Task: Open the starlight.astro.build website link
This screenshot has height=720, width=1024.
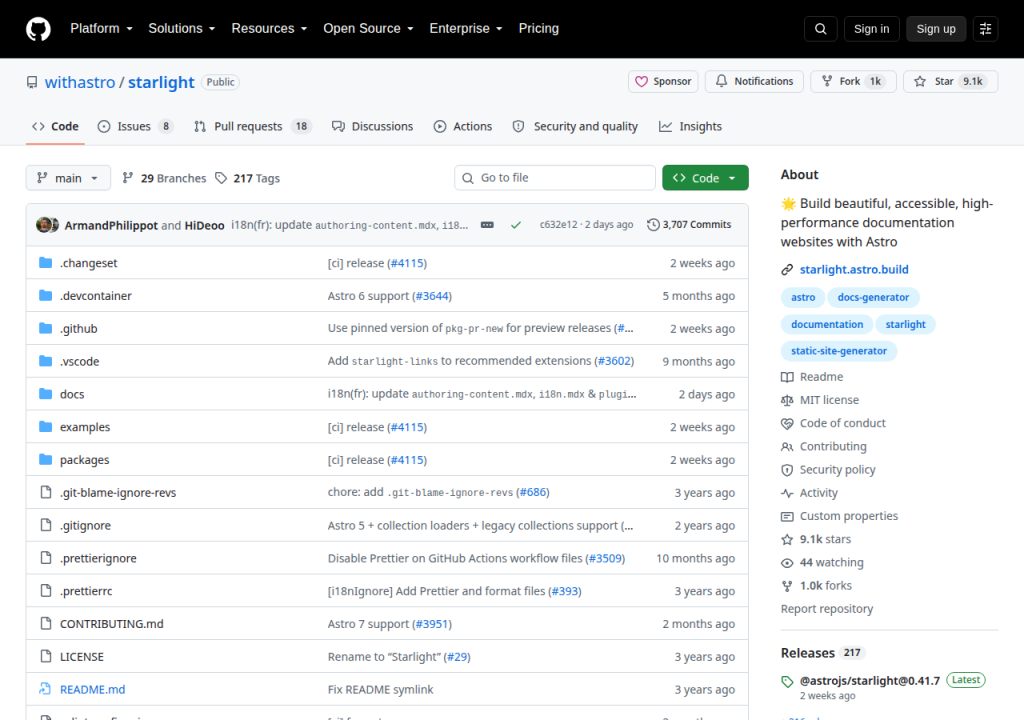Action: click(854, 269)
